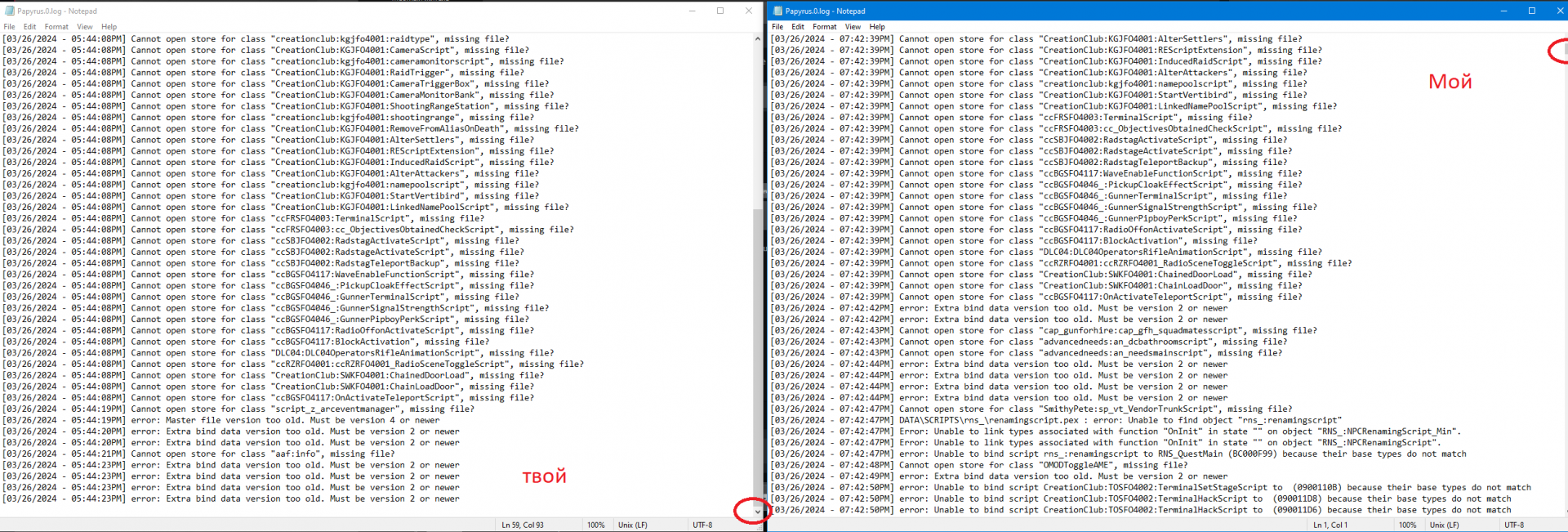Open the View menu in the right Notepad window

pos(853,27)
